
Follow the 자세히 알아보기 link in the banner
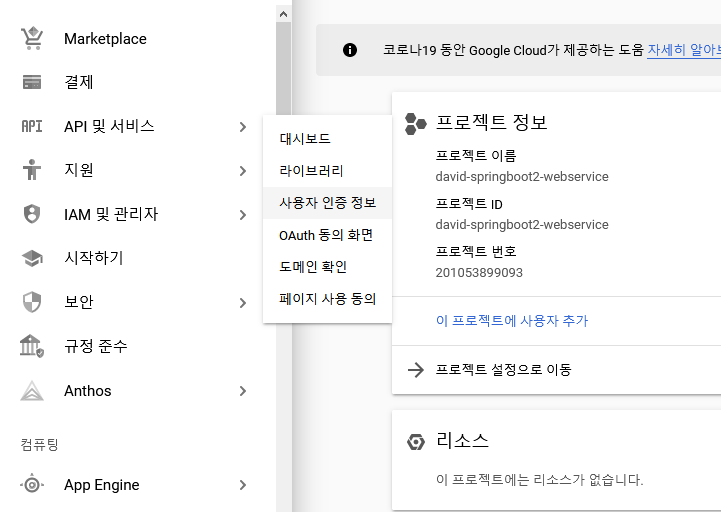click(x=684, y=50)
